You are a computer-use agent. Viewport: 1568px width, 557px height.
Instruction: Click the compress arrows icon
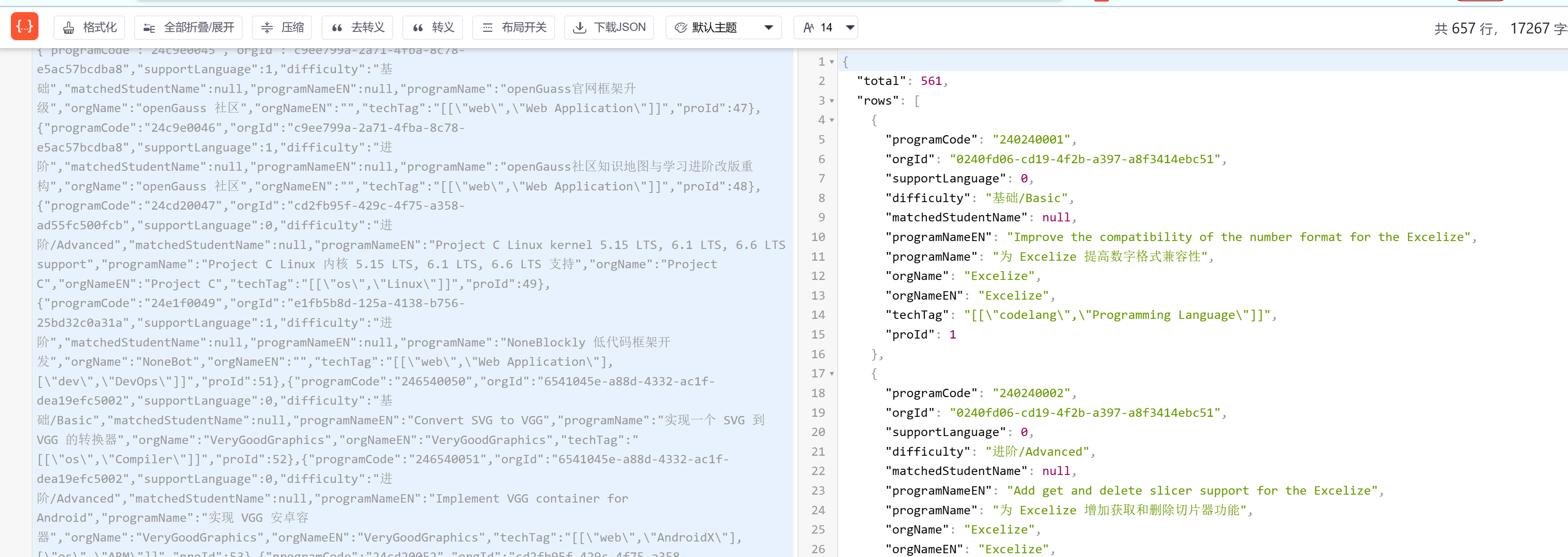pyautogui.click(x=266, y=28)
